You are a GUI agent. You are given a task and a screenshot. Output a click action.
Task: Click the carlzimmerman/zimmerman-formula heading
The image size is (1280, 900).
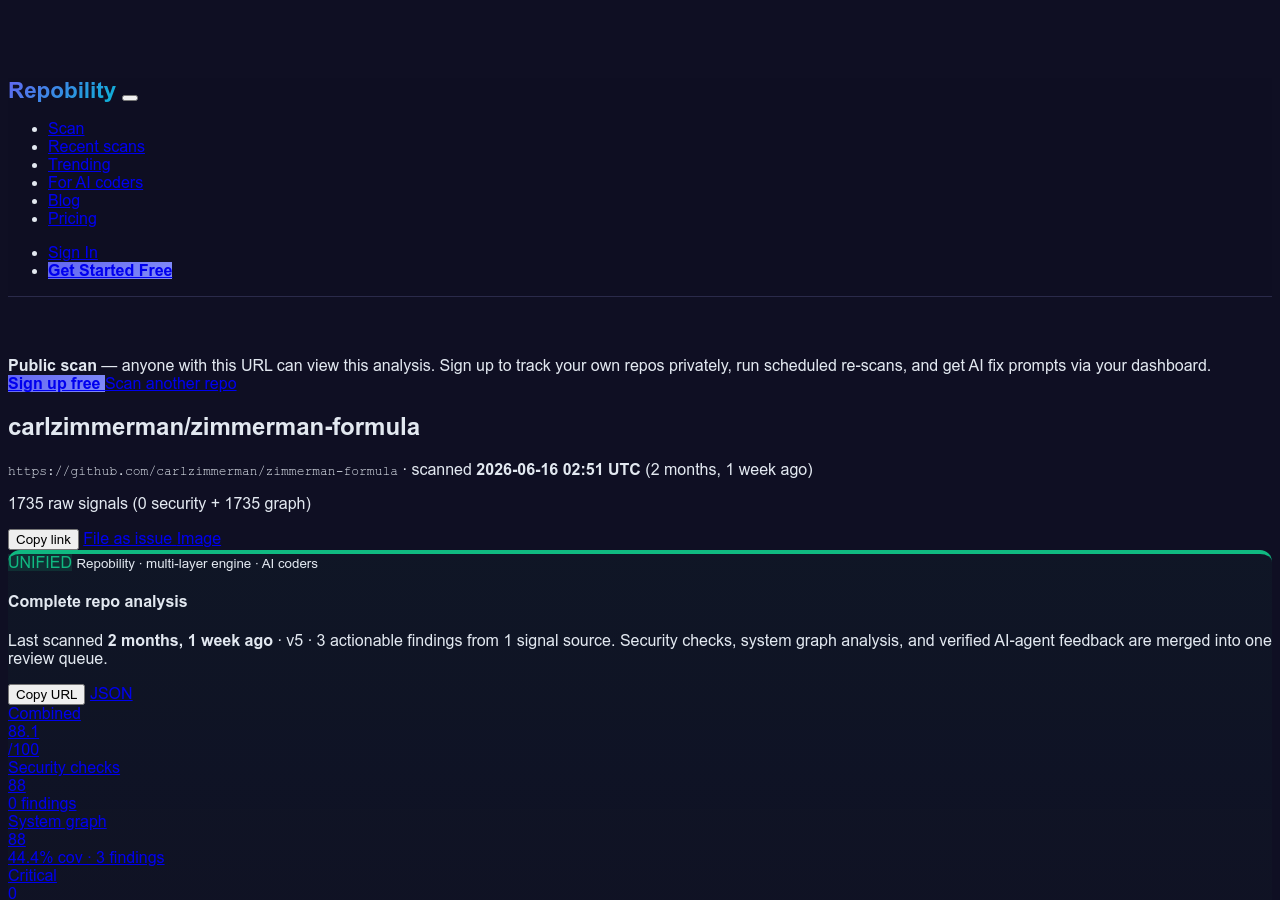(214, 427)
